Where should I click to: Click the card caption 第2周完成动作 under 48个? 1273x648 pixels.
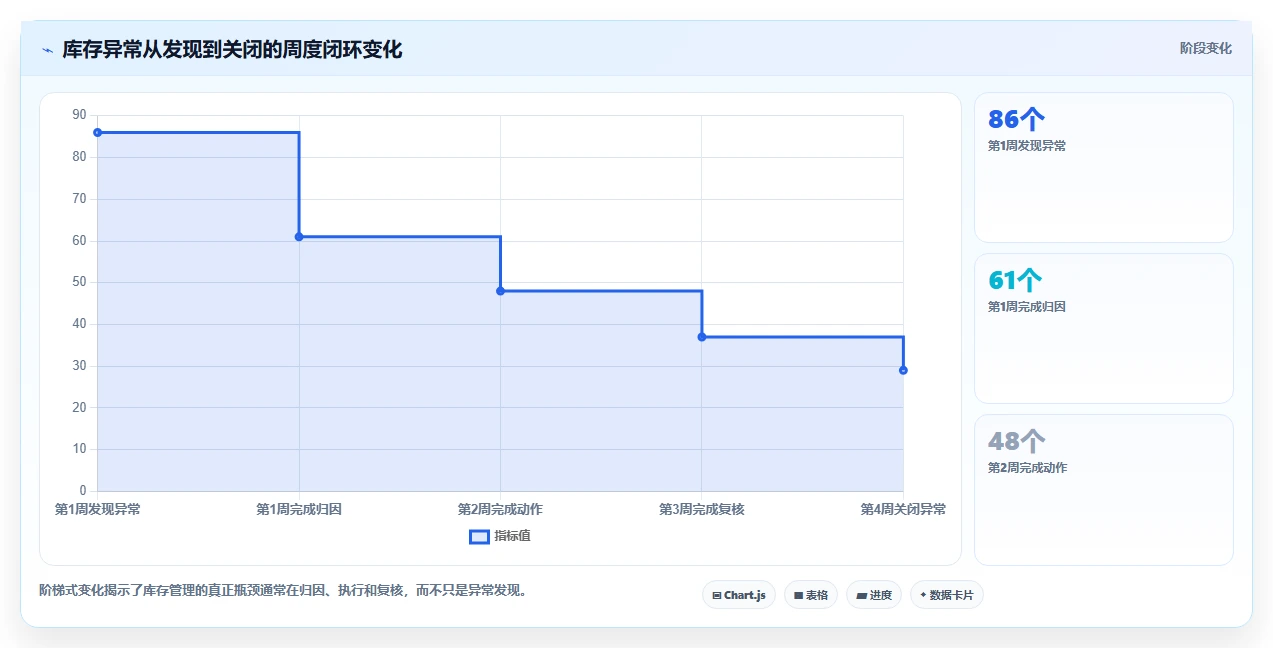click(1027, 468)
